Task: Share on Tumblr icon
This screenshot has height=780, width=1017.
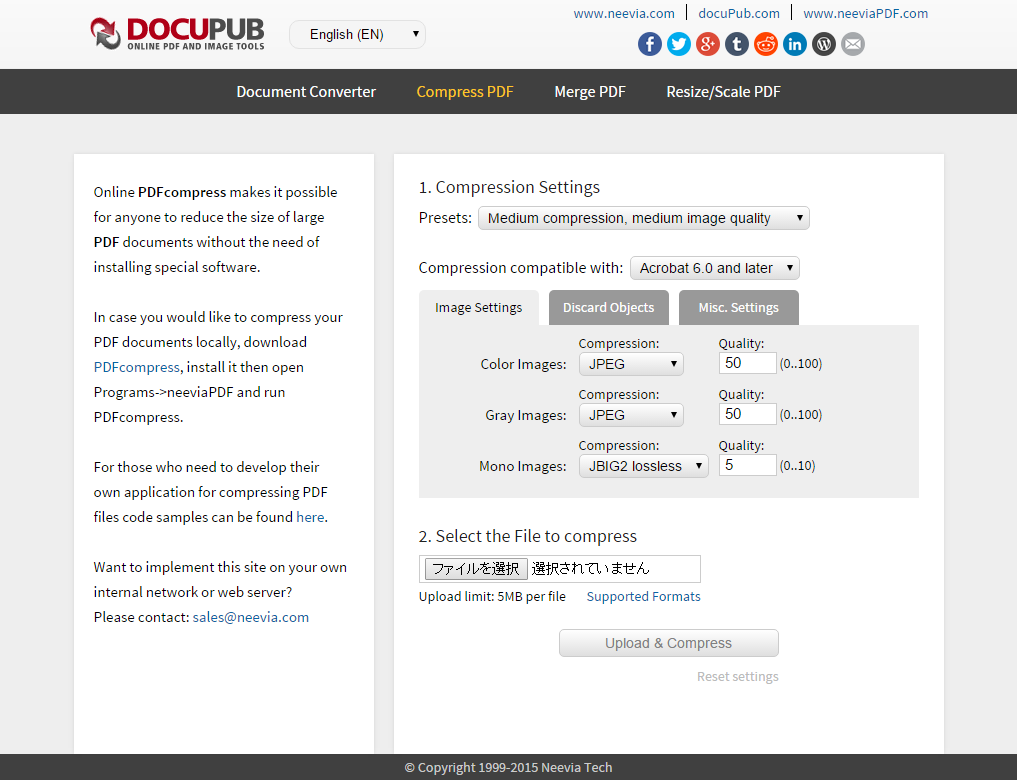Action: tap(737, 44)
